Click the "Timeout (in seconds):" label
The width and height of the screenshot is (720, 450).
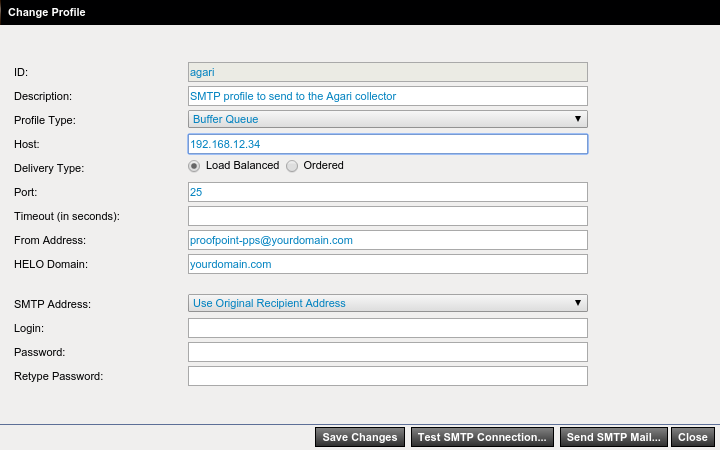click(67, 216)
